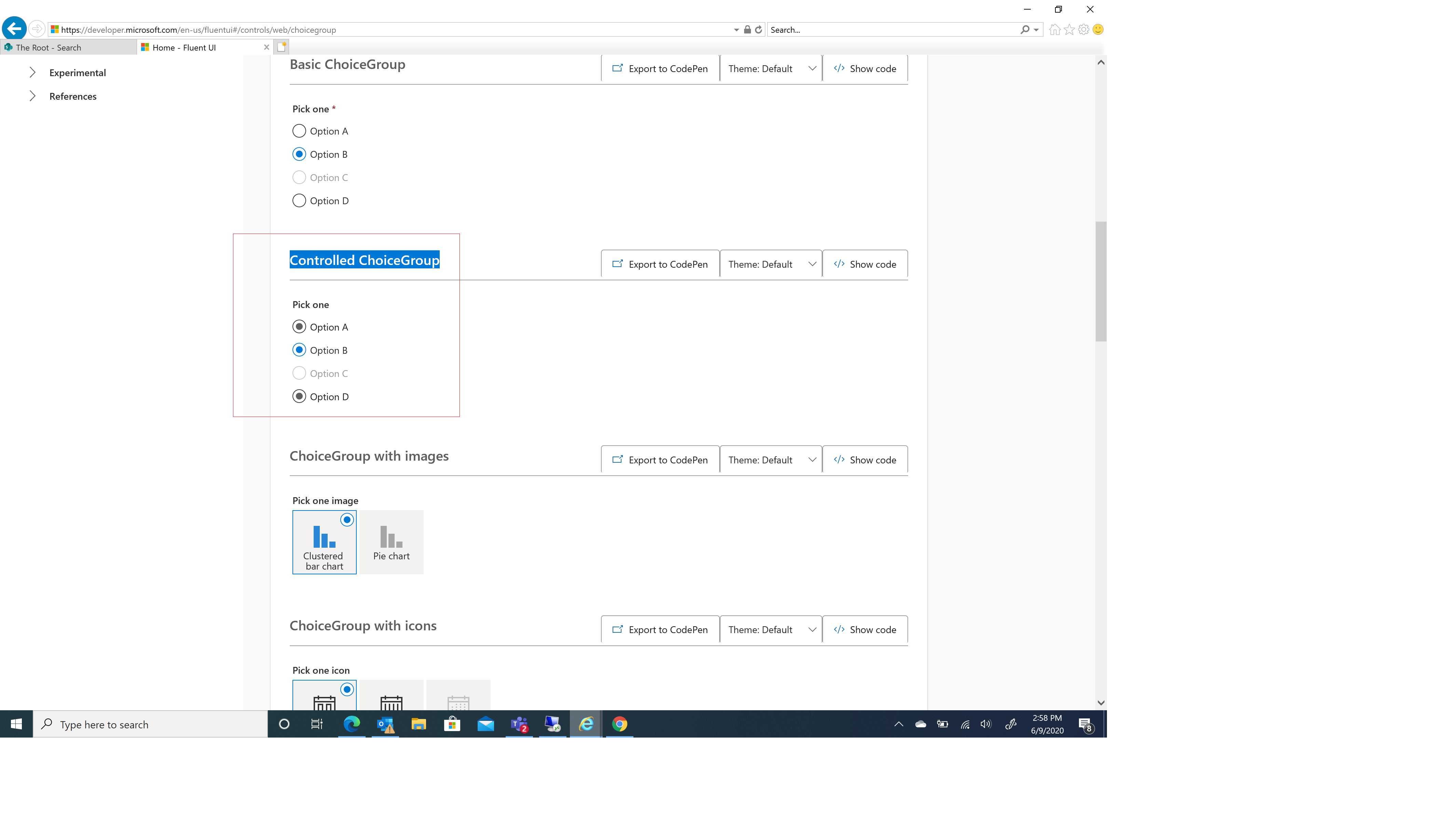Viewport: 1437px width, 840px height.
Task: Select Option A in the Basic ChoiceGroup
Action: [x=299, y=130]
